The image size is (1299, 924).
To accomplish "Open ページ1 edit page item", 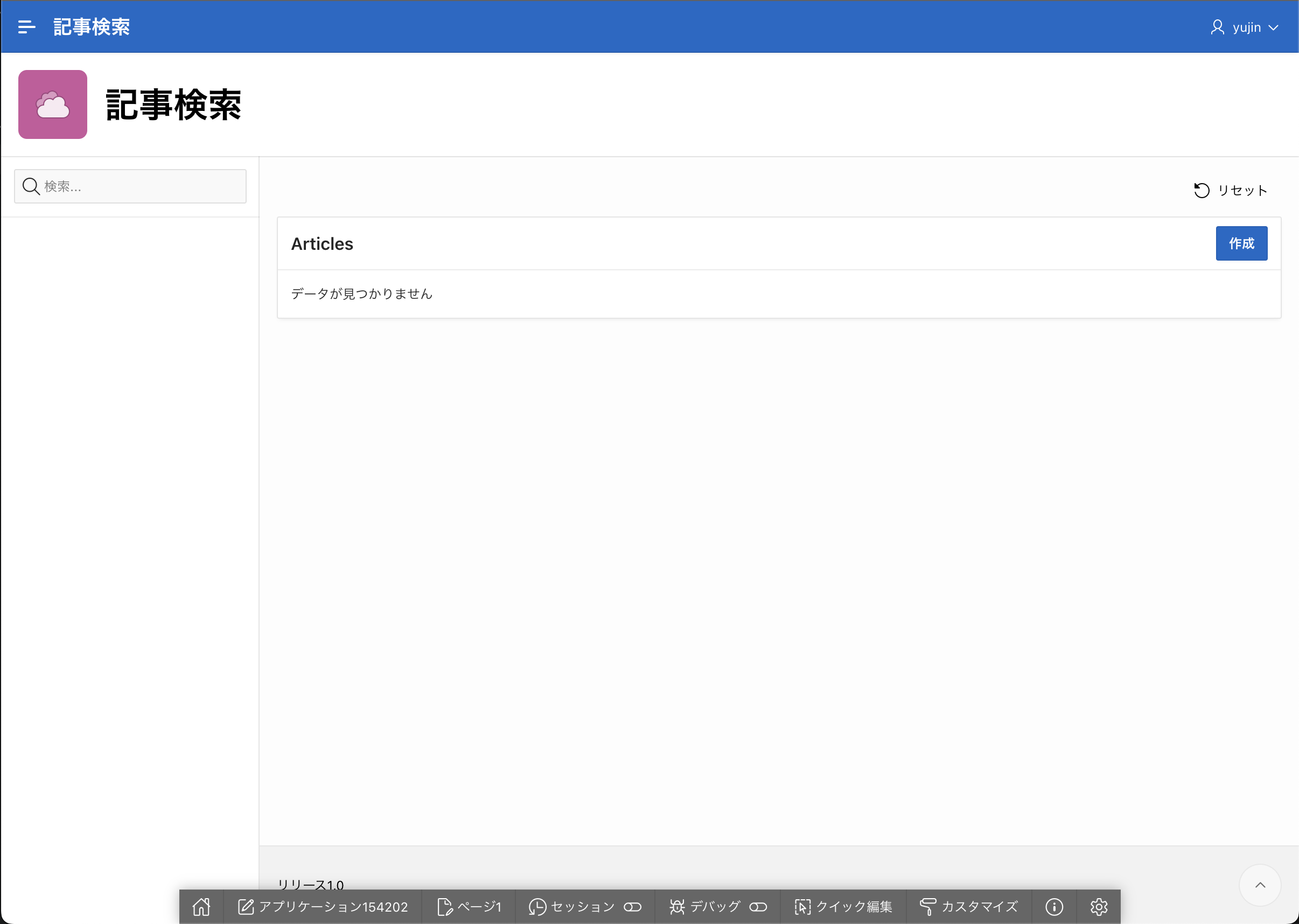I will coord(469,906).
